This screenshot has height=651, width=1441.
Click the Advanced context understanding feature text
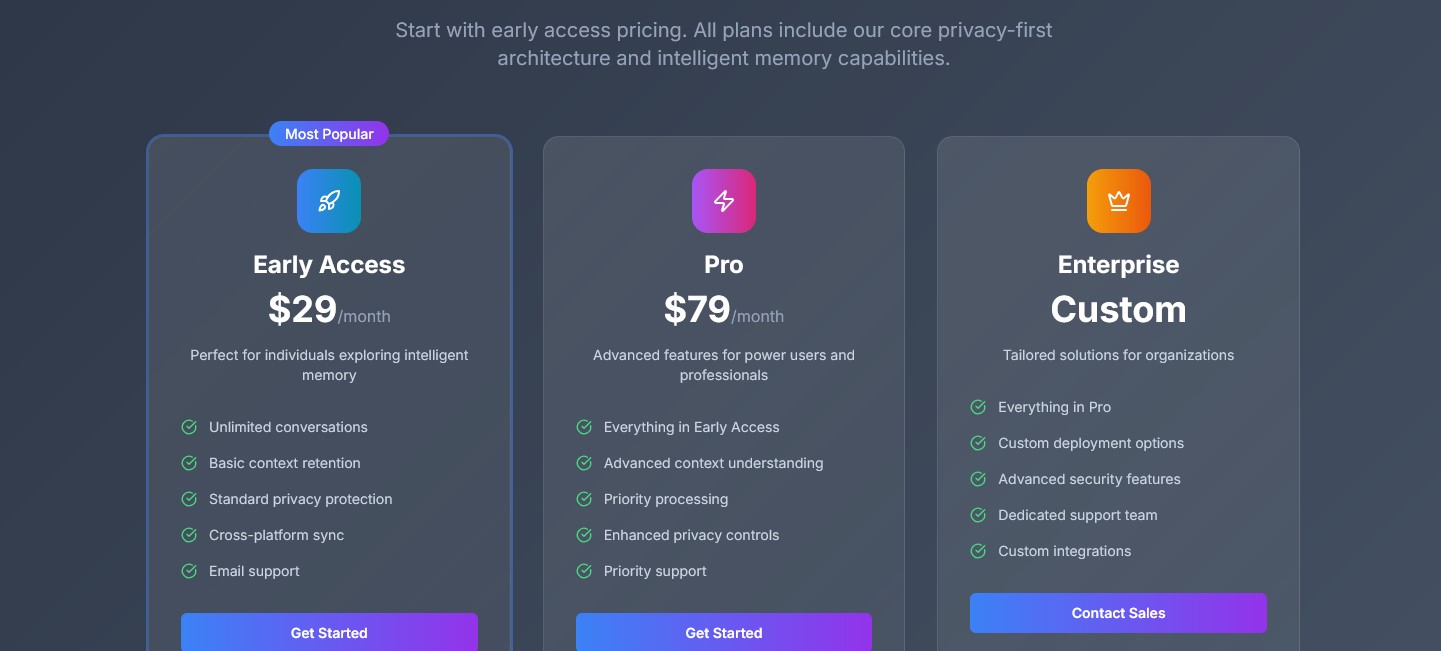713,463
